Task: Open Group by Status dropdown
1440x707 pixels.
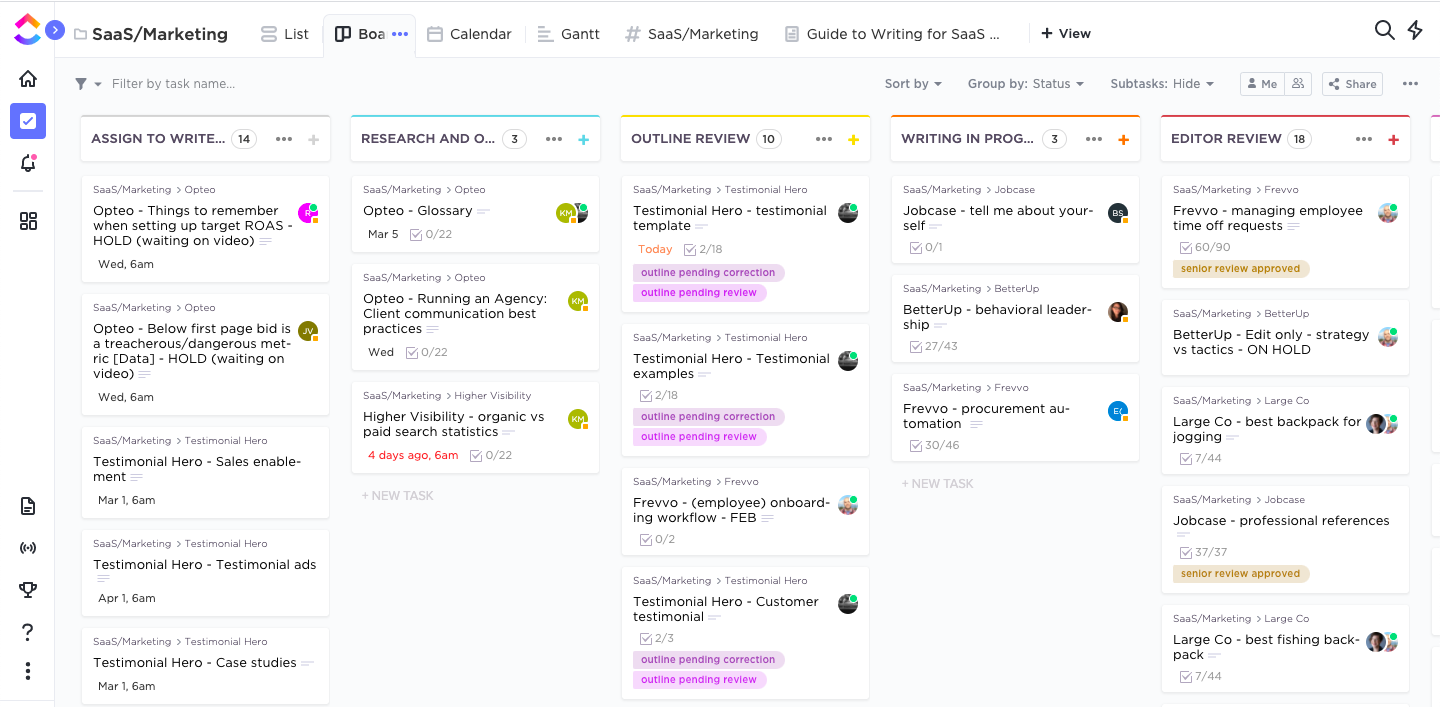Action: click(1025, 84)
